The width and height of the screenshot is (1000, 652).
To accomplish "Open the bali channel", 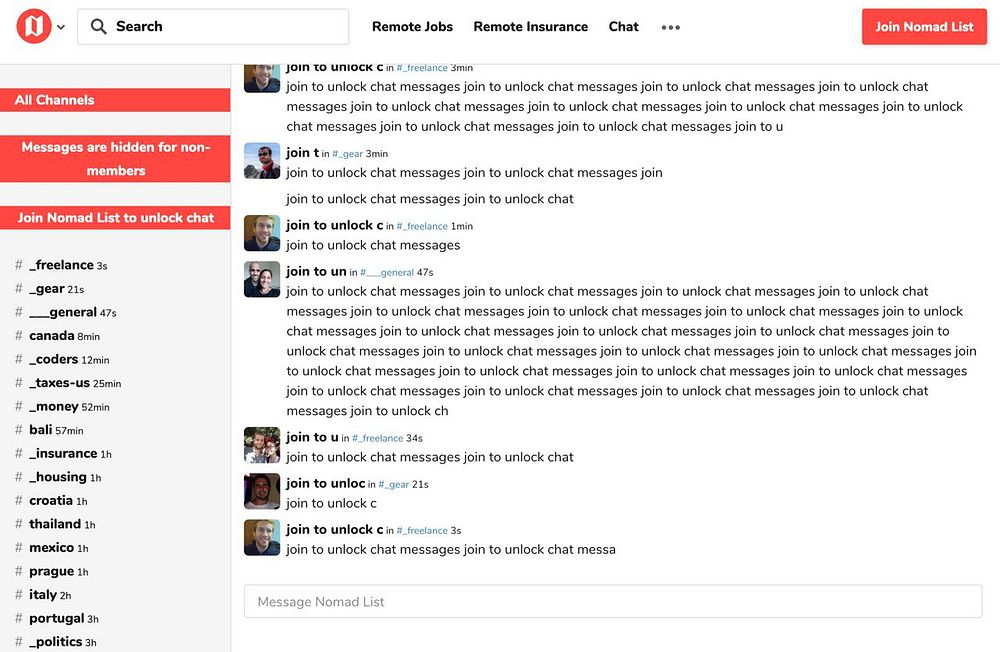I will pos(41,430).
